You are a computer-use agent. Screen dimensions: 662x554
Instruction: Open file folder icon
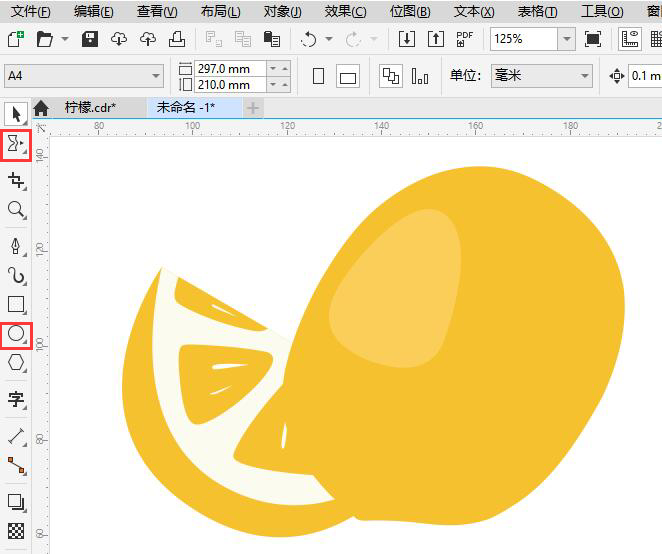(x=44, y=39)
